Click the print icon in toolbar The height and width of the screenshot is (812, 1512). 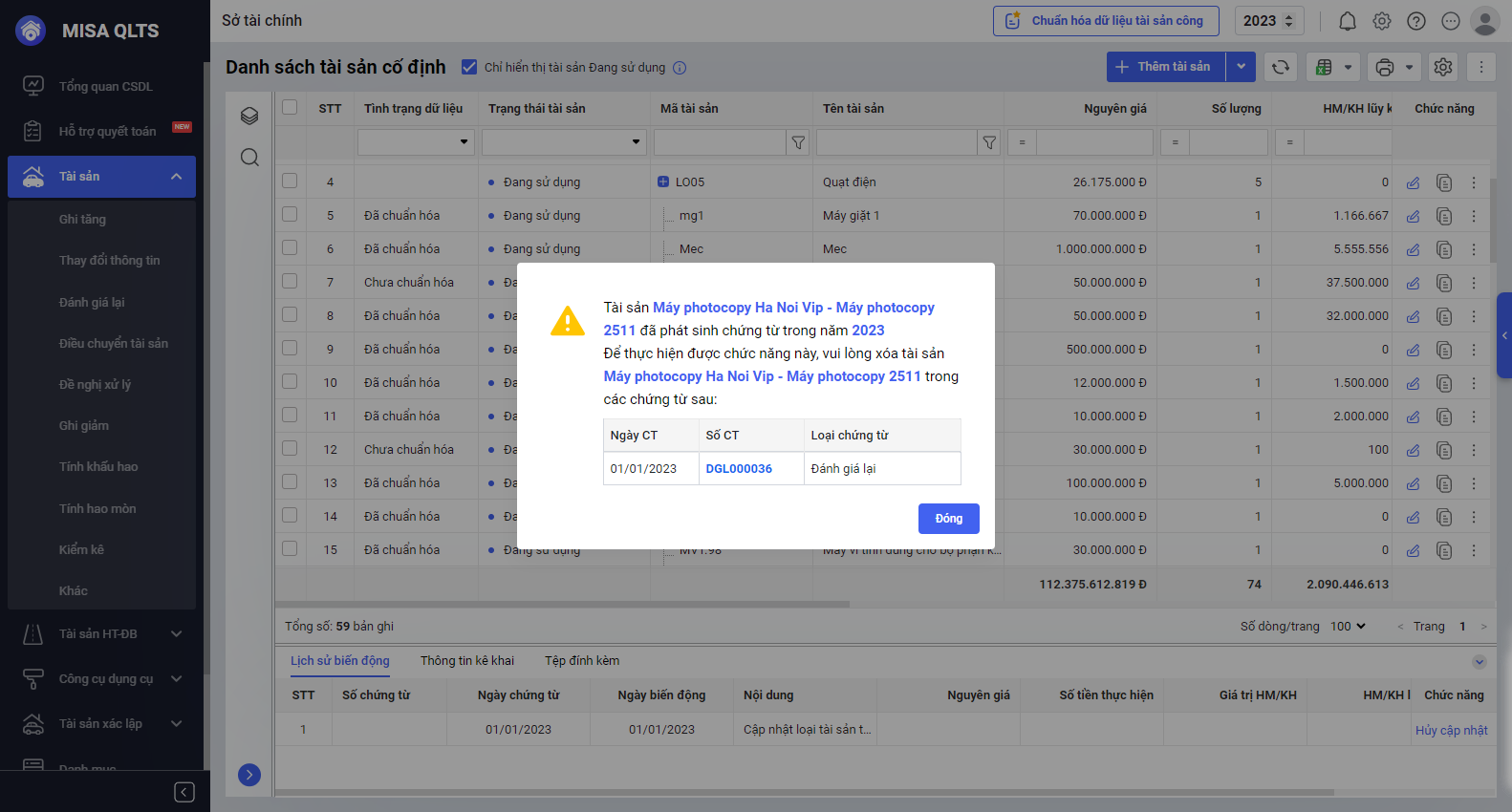point(1384,67)
